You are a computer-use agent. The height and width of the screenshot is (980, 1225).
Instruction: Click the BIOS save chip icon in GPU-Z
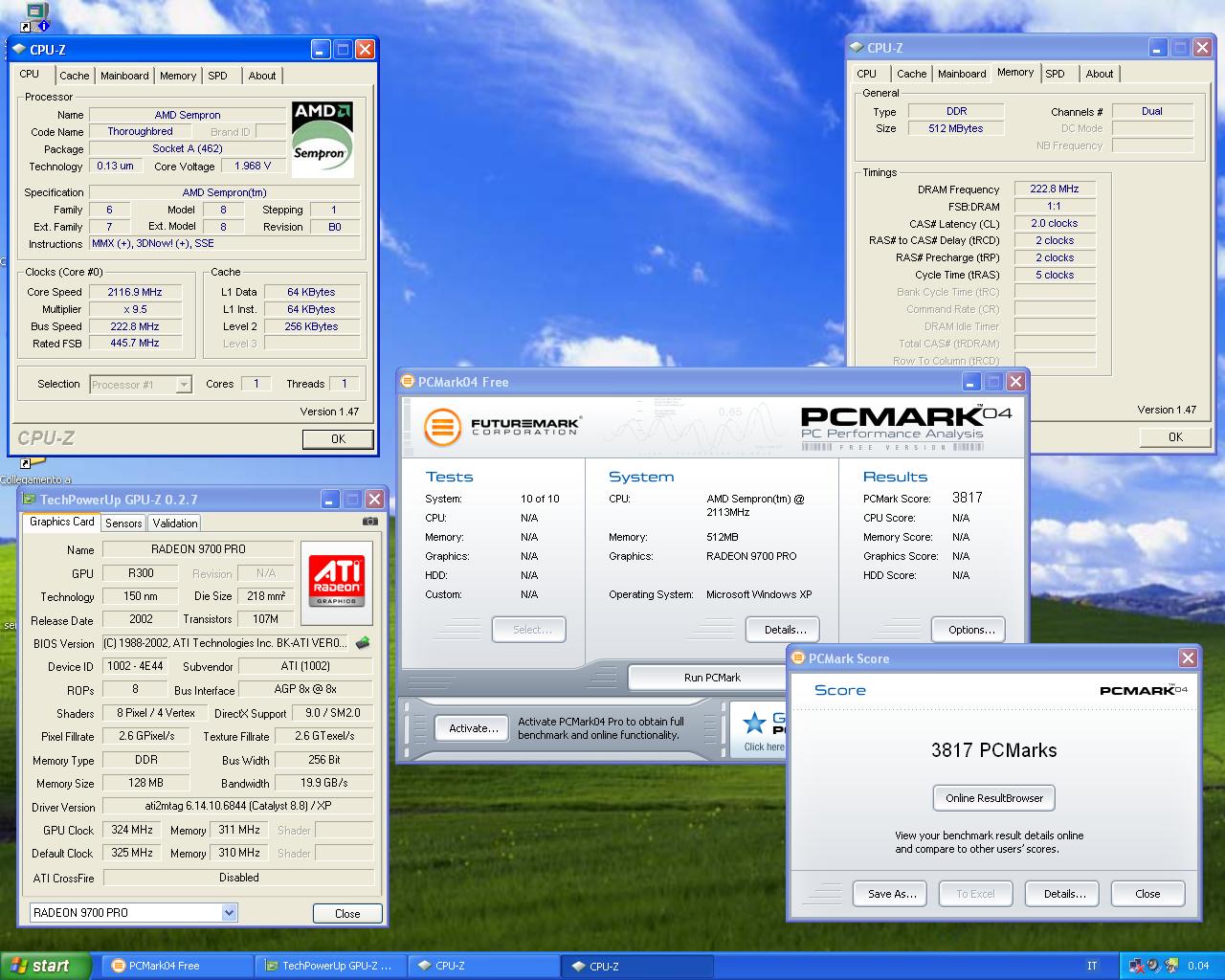[363, 643]
